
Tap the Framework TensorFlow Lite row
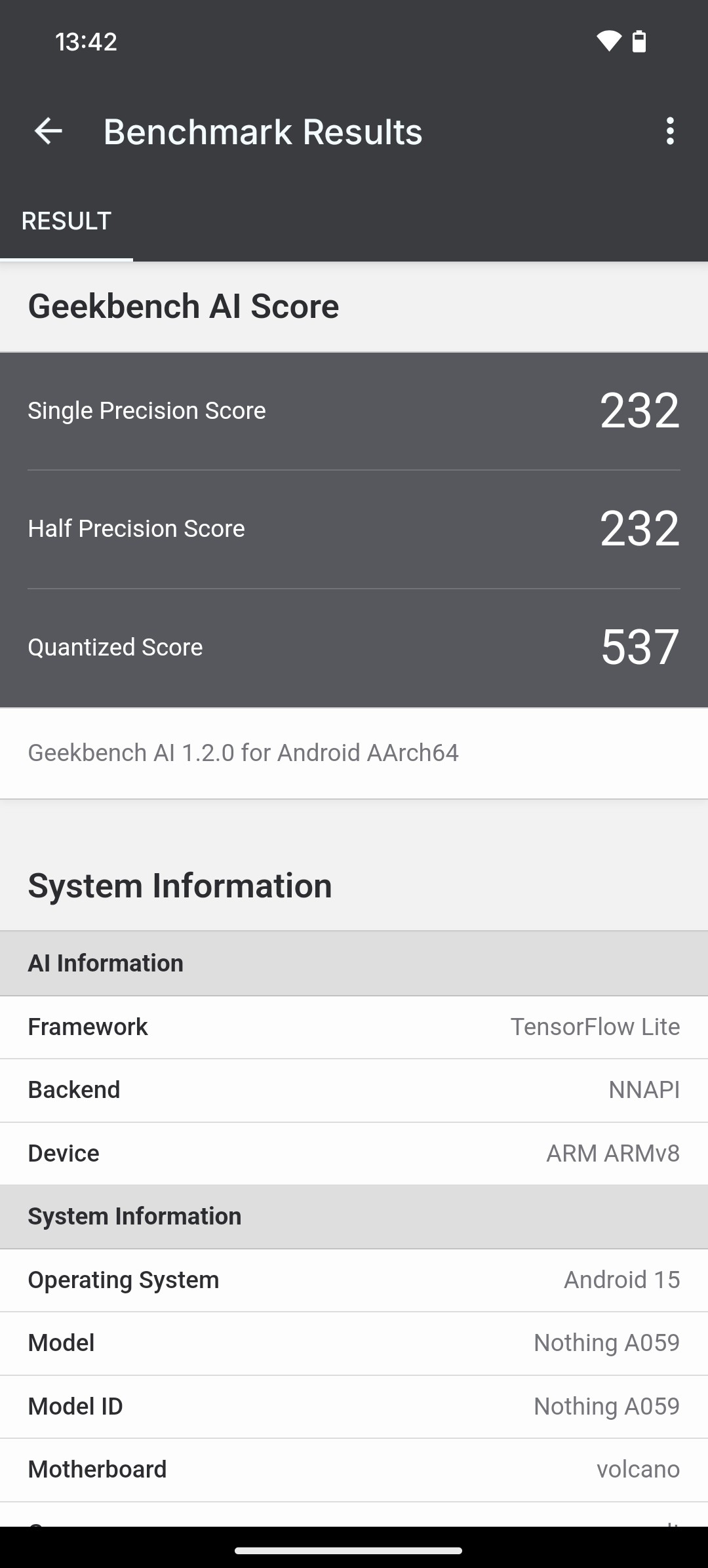point(354,1027)
